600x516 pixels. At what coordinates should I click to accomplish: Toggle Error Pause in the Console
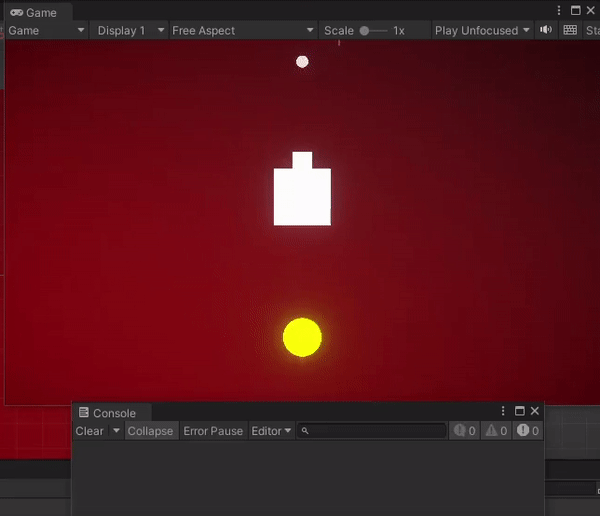click(x=213, y=431)
